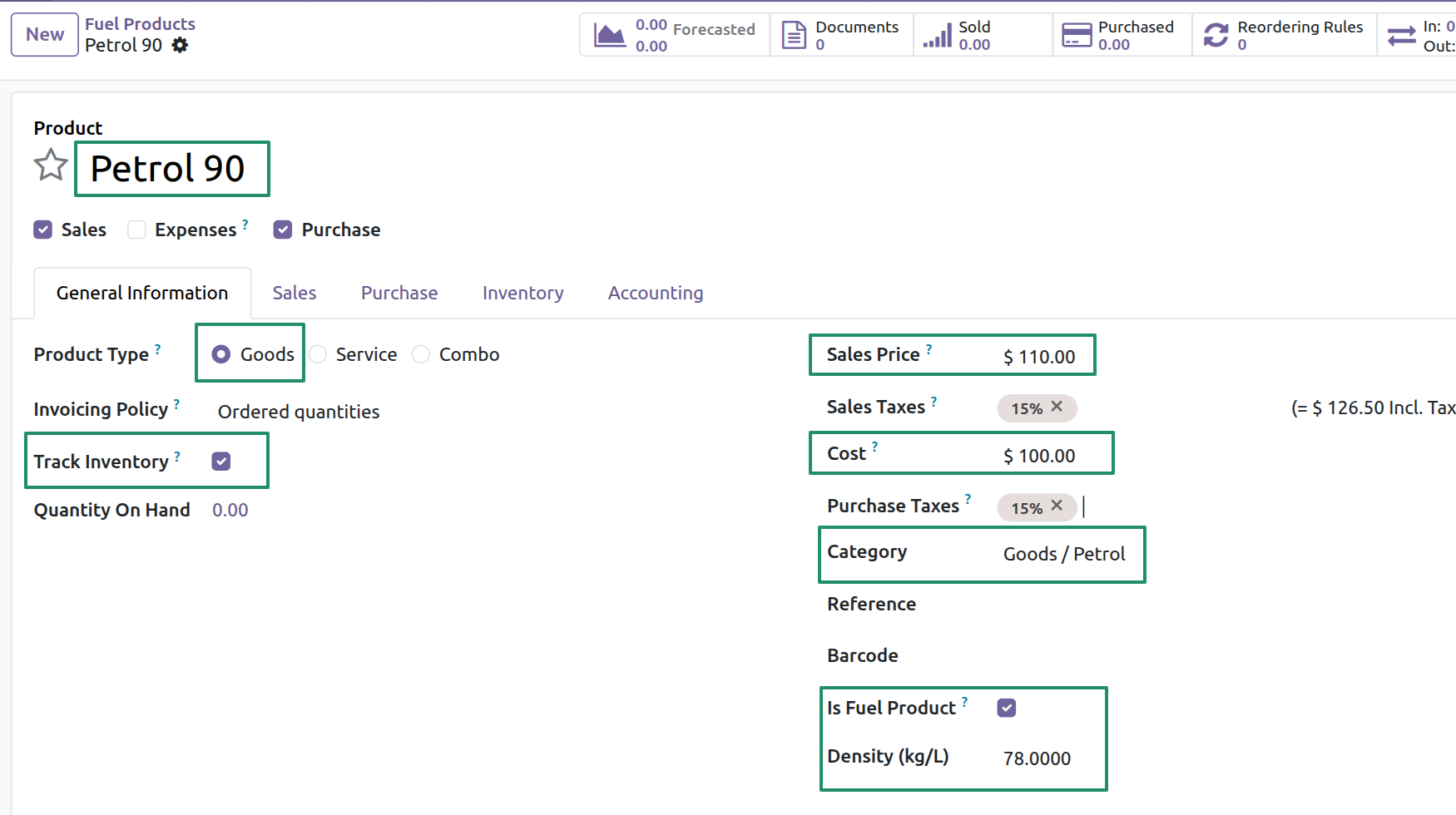Click the In/Out transfer arrows icon
The image size is (1456, 815).
[1402, 36]
